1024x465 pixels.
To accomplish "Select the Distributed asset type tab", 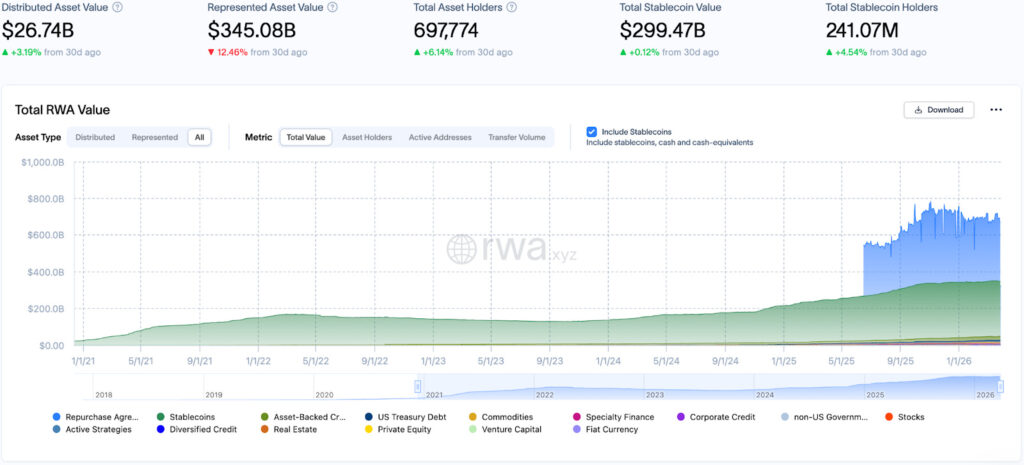I will click(95, 137).
